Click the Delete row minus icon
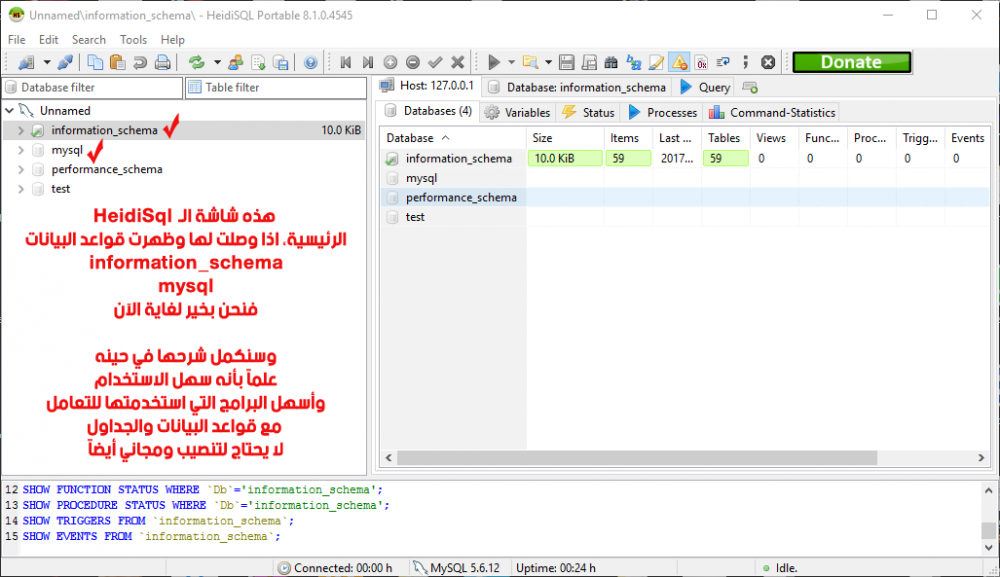This screenshot has height=577, width=1000. coord(413,62)
